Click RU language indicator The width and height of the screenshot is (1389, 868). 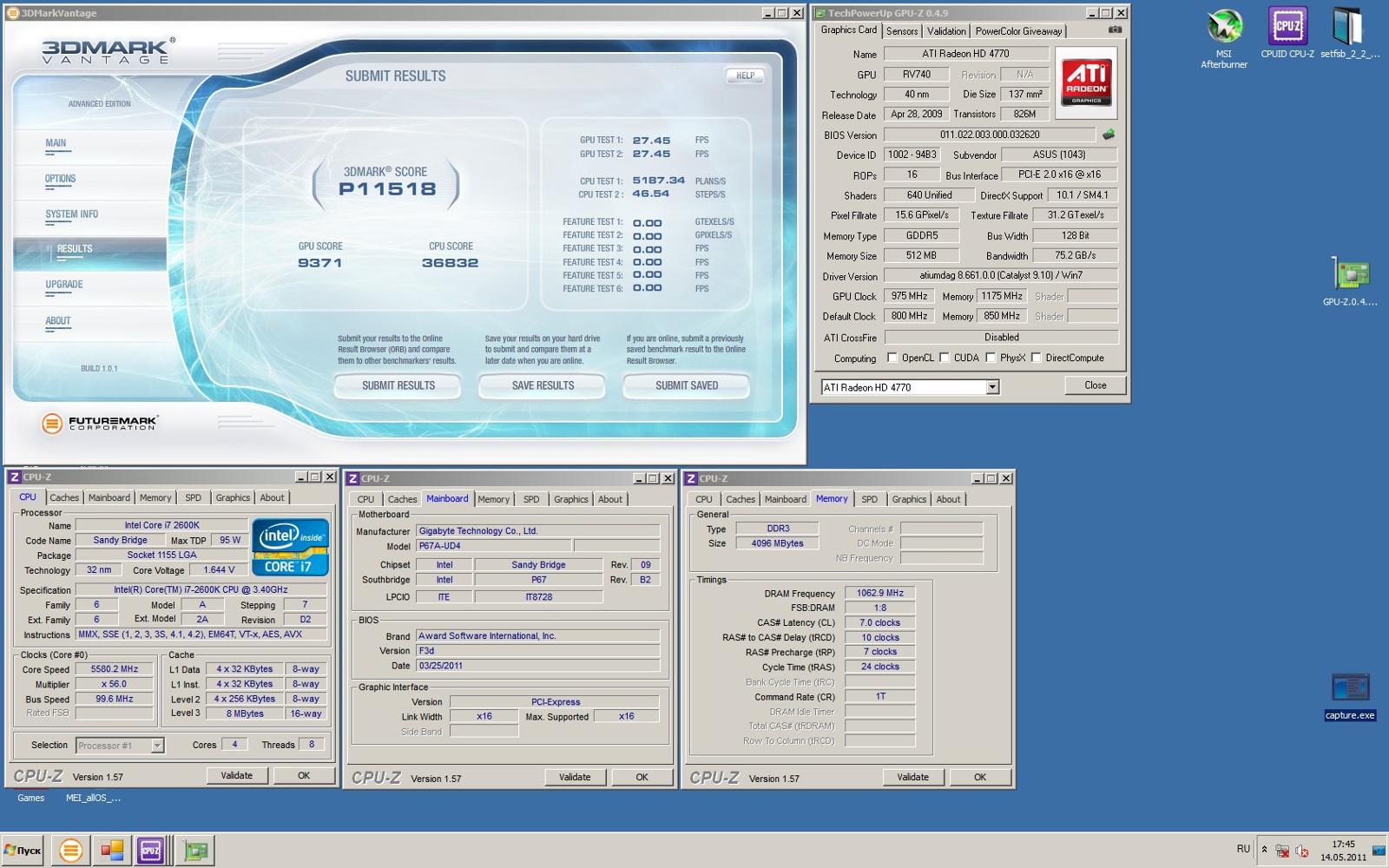1243,850
